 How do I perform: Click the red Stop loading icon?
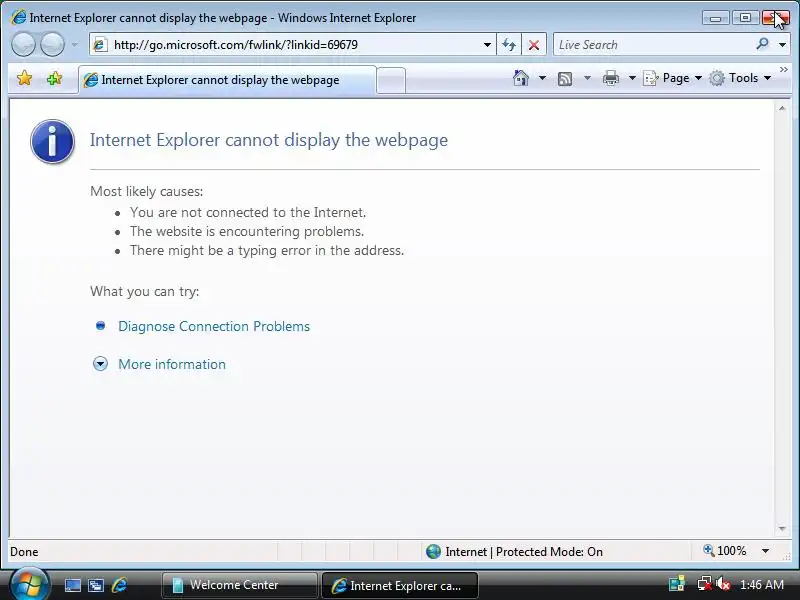point(534,45)
